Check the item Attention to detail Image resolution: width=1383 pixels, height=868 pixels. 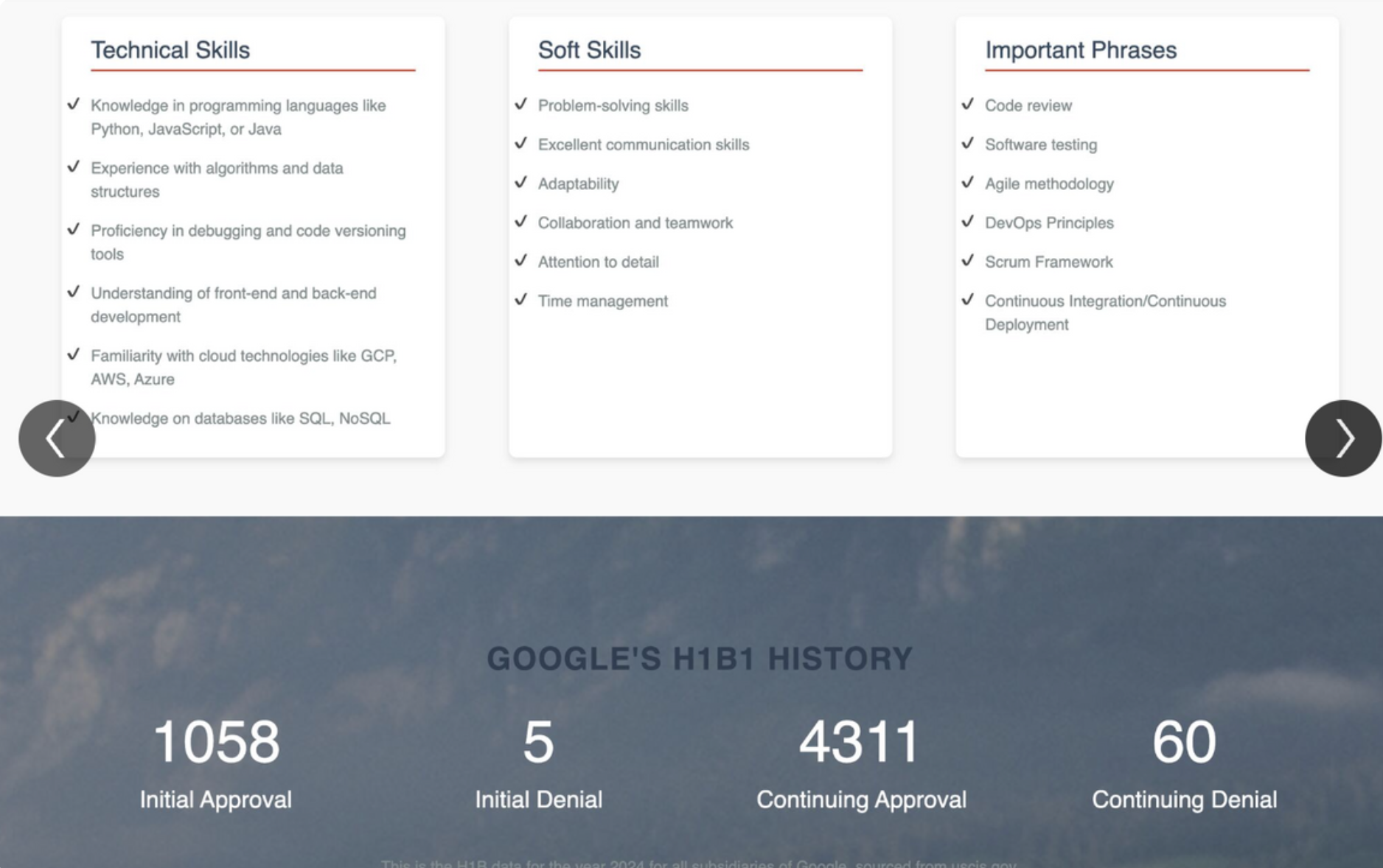pyautogui.click(x=599, y=262)
